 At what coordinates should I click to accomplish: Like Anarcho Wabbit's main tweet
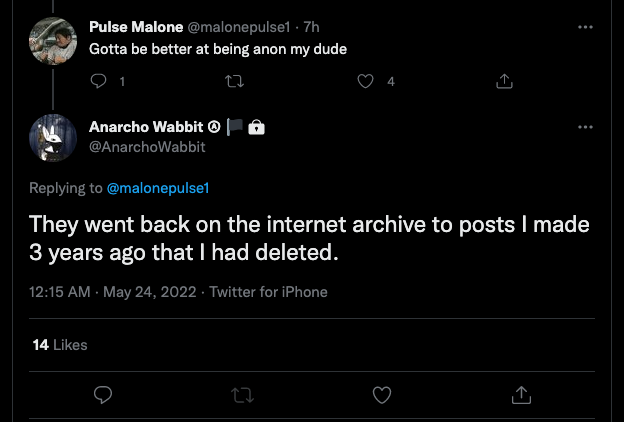tap(381, 395)
